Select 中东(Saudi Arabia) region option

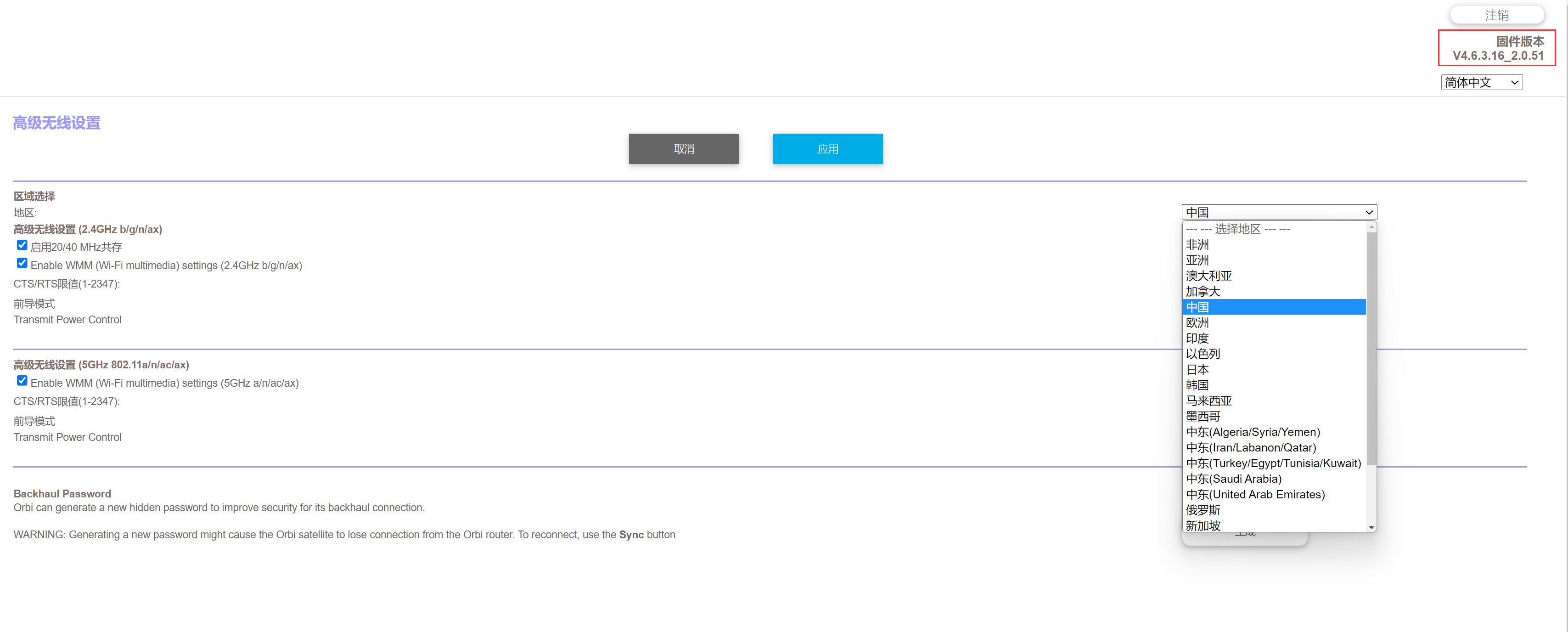[x=1233, y=479]
